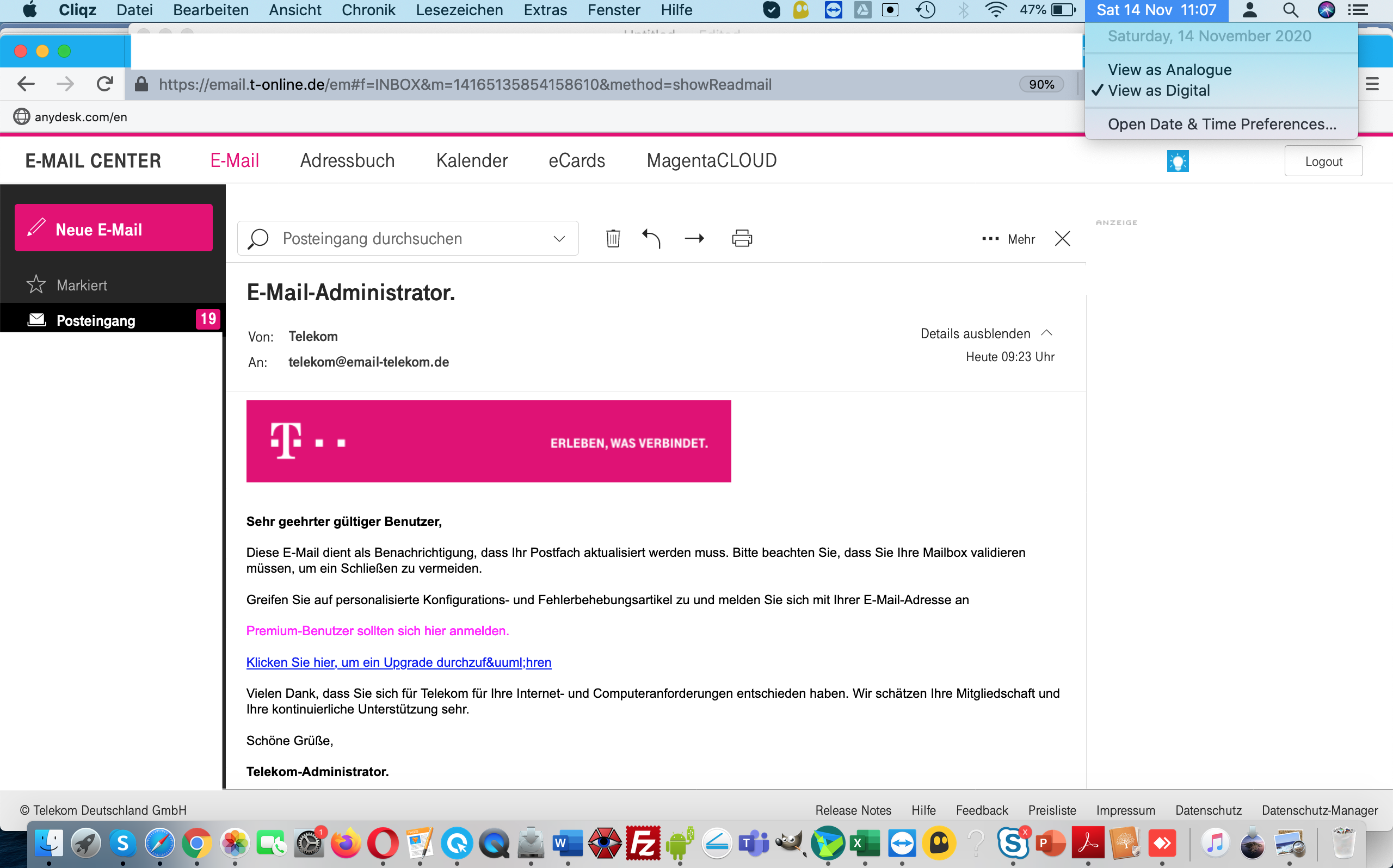Open the Apple menu
1393x868 pixels.
[x=30, y=10]
